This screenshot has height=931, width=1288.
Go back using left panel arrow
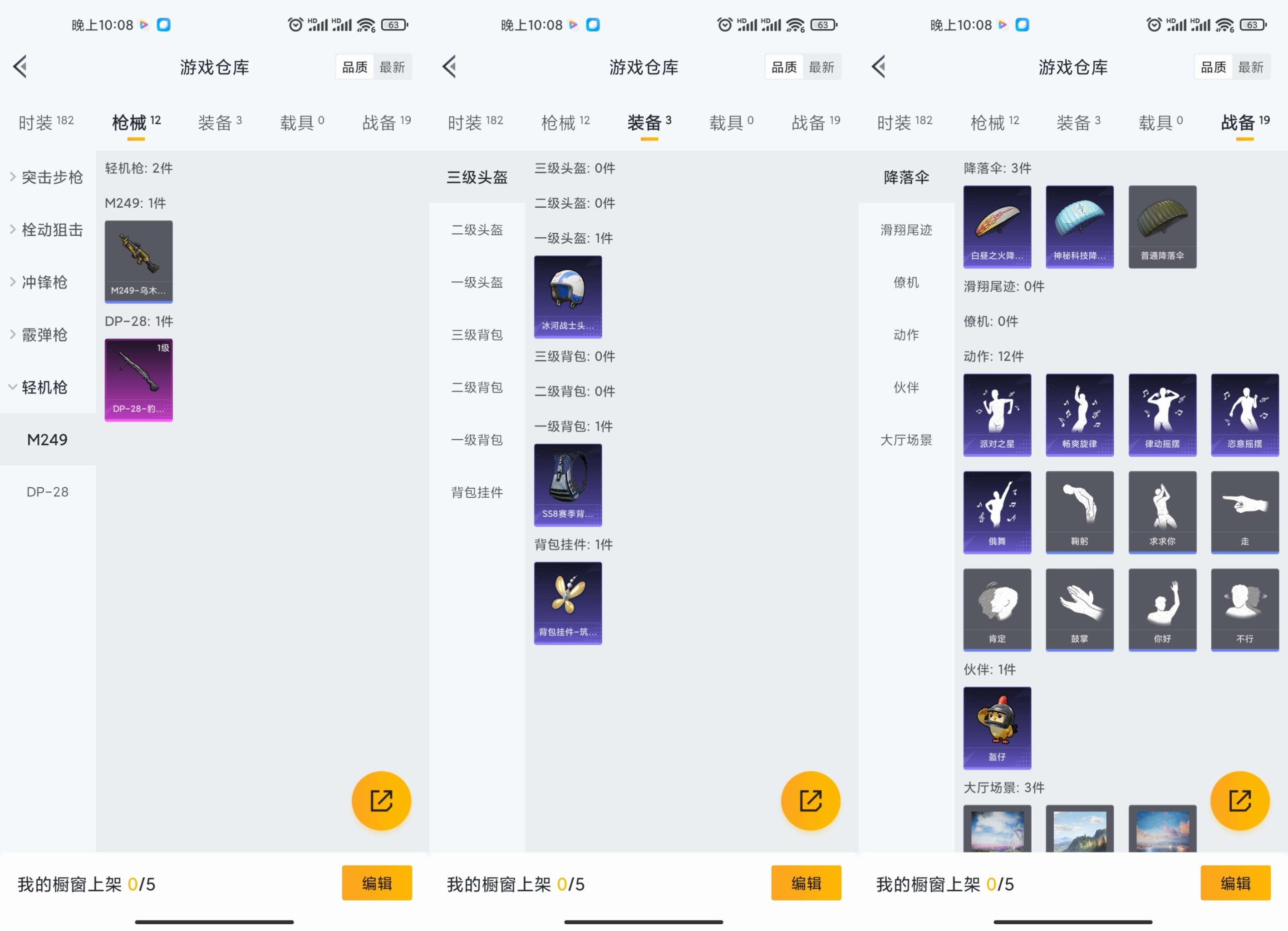(x=20, y=66)
